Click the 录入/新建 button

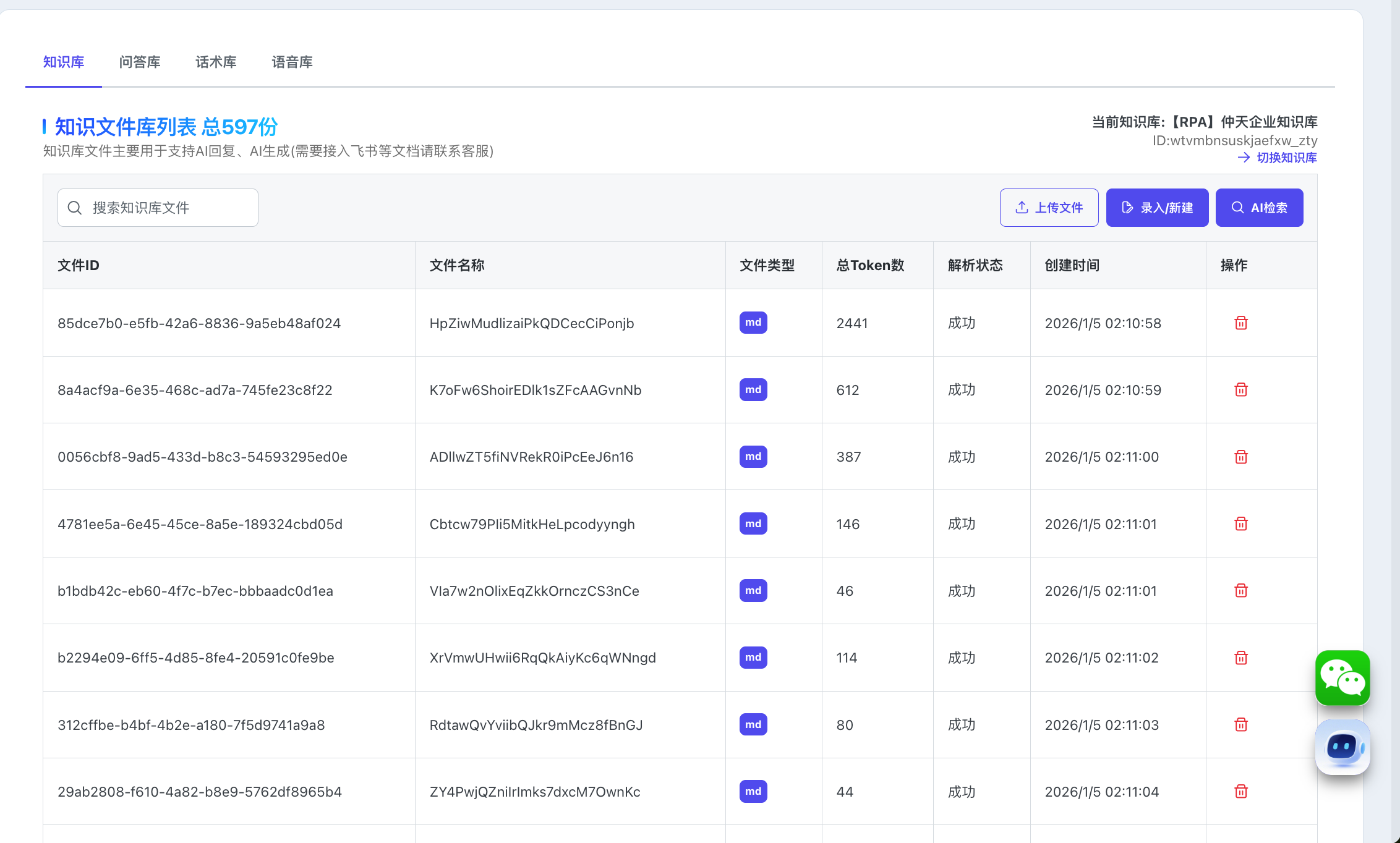1157,208
